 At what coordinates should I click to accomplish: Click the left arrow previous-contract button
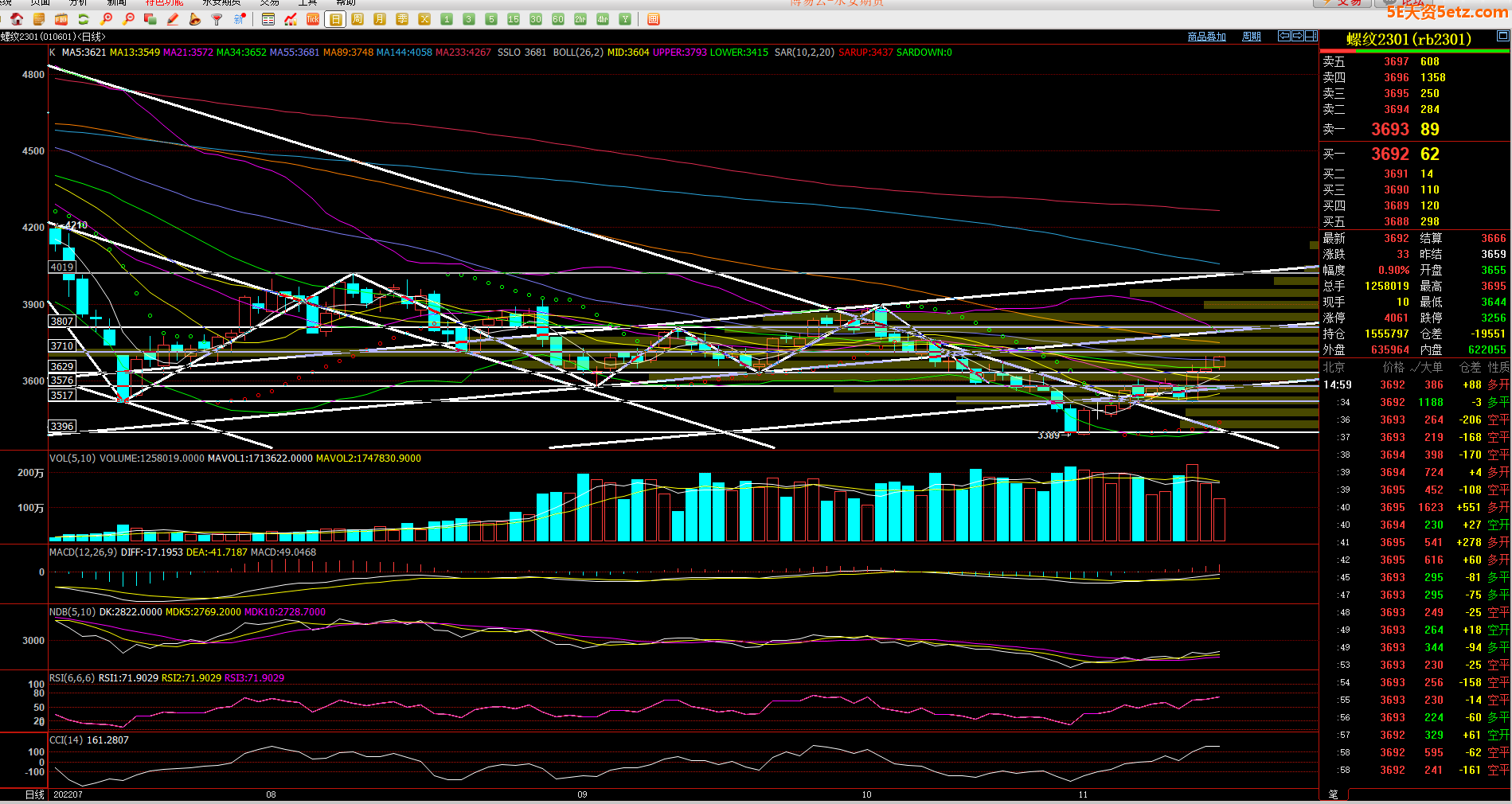click(1284, 36)
